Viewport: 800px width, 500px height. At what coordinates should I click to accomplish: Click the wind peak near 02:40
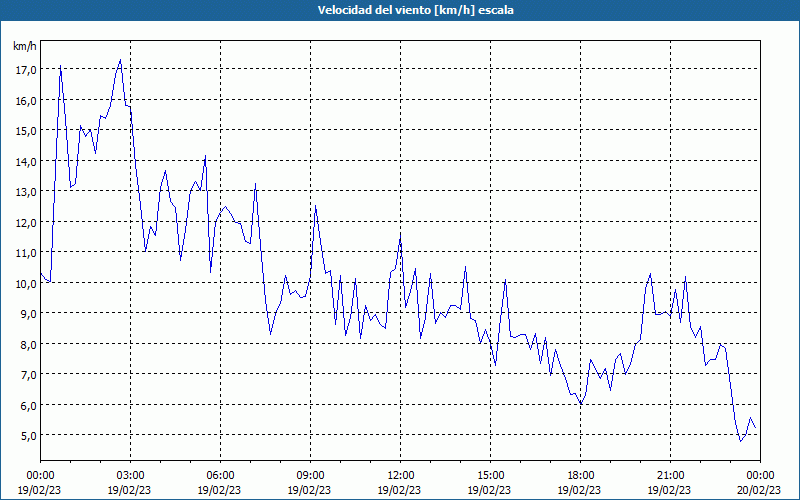pyautogui.click(x=120, y=60)
